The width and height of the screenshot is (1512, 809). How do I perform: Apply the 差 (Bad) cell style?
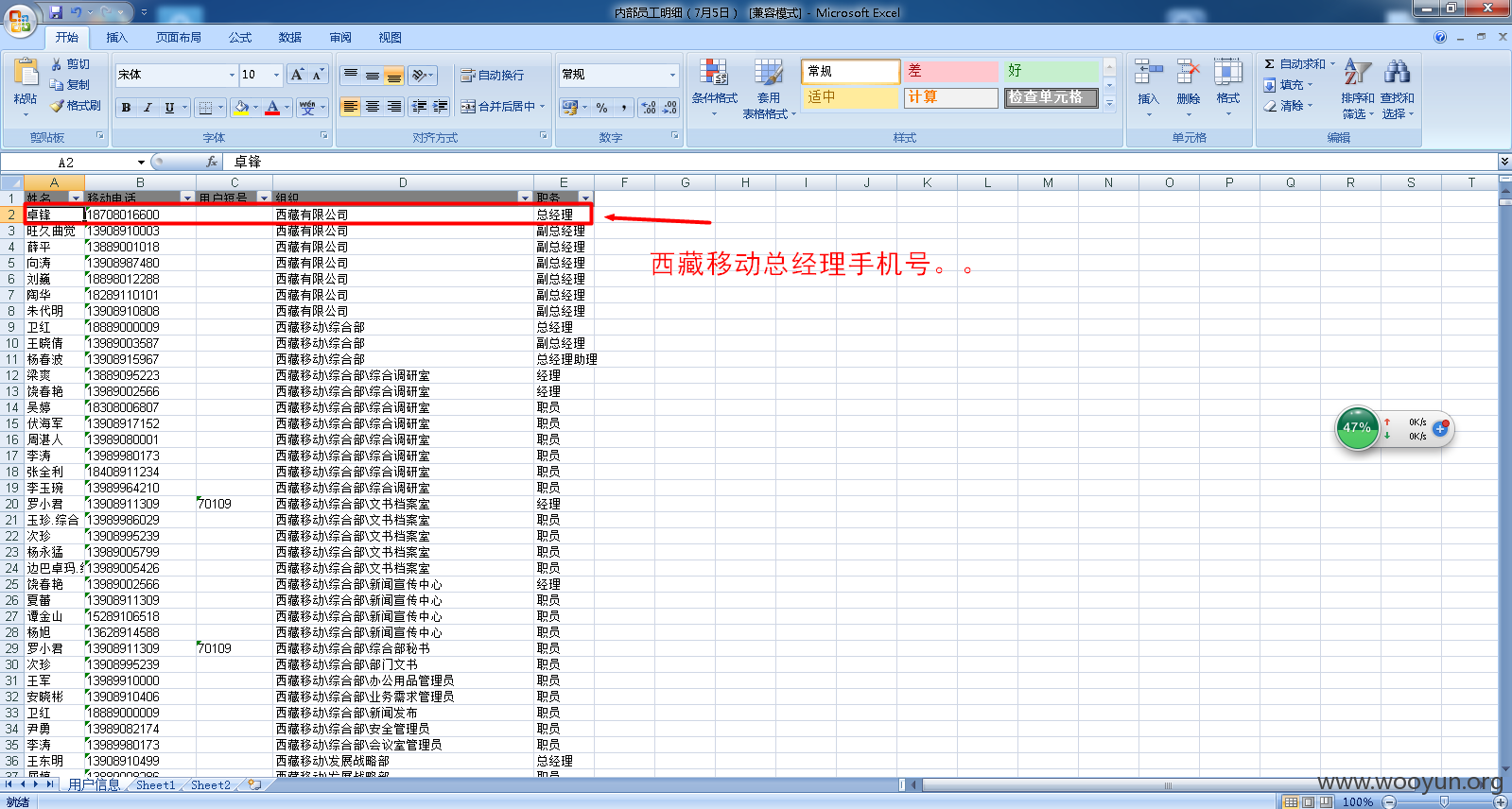[x=951, y=71]
